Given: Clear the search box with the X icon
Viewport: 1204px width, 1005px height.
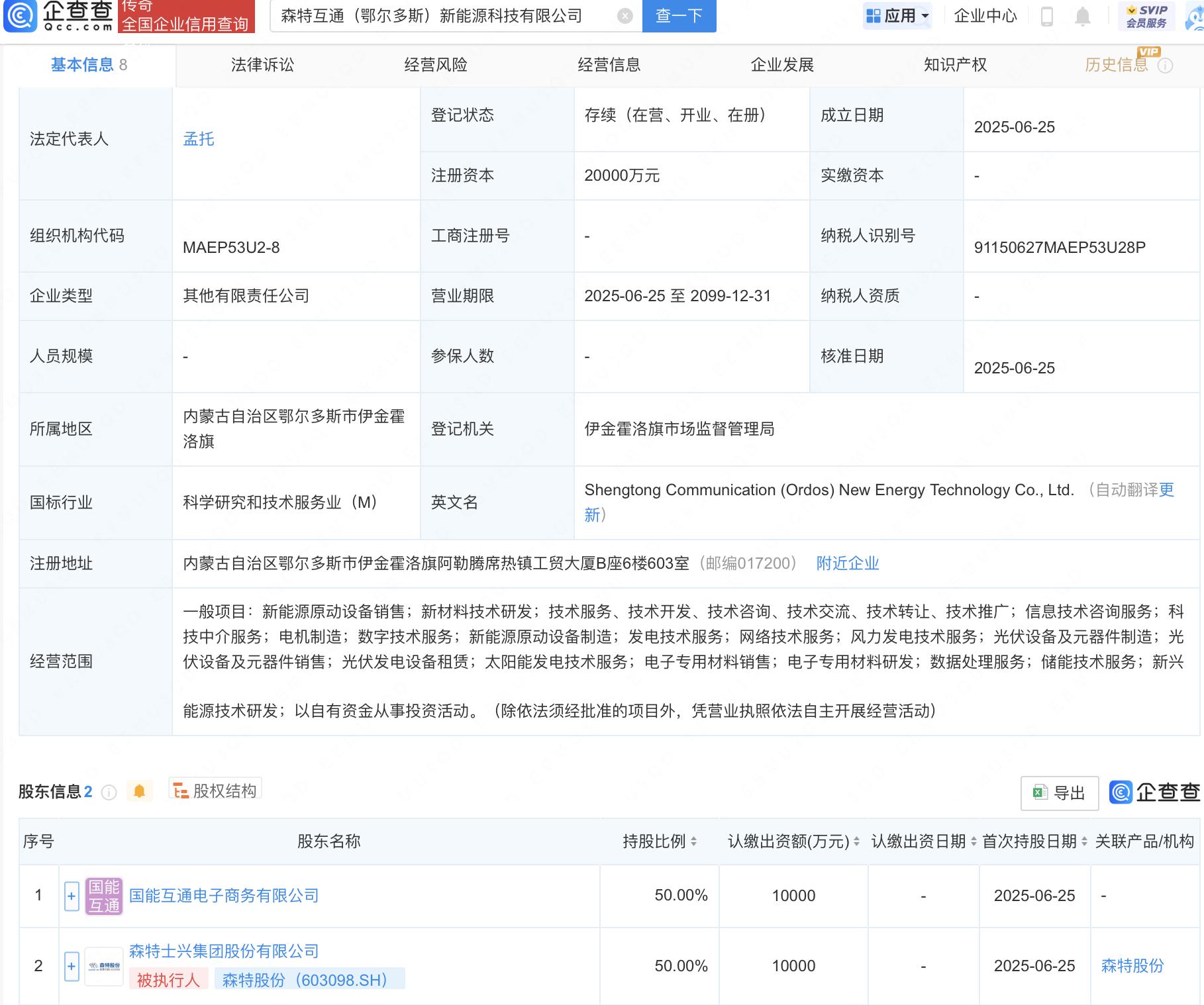Looking at the screenshot, I should coord(625,16).
